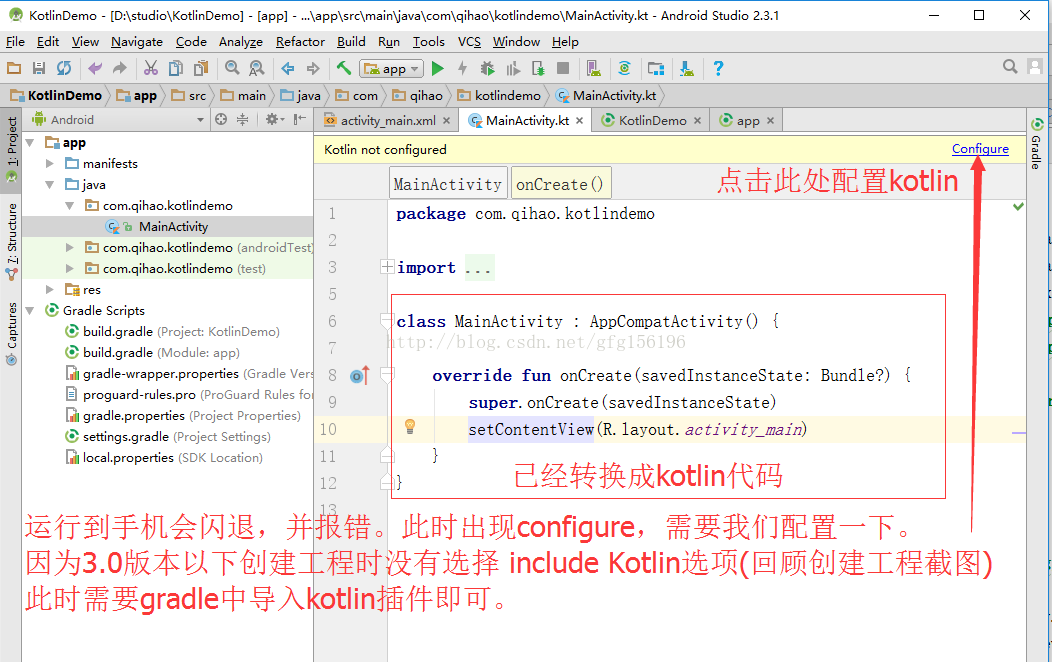Expand the com.qihao.kotlindemo (androidTest) package
1052x662 pixels.
coord(70,247)
